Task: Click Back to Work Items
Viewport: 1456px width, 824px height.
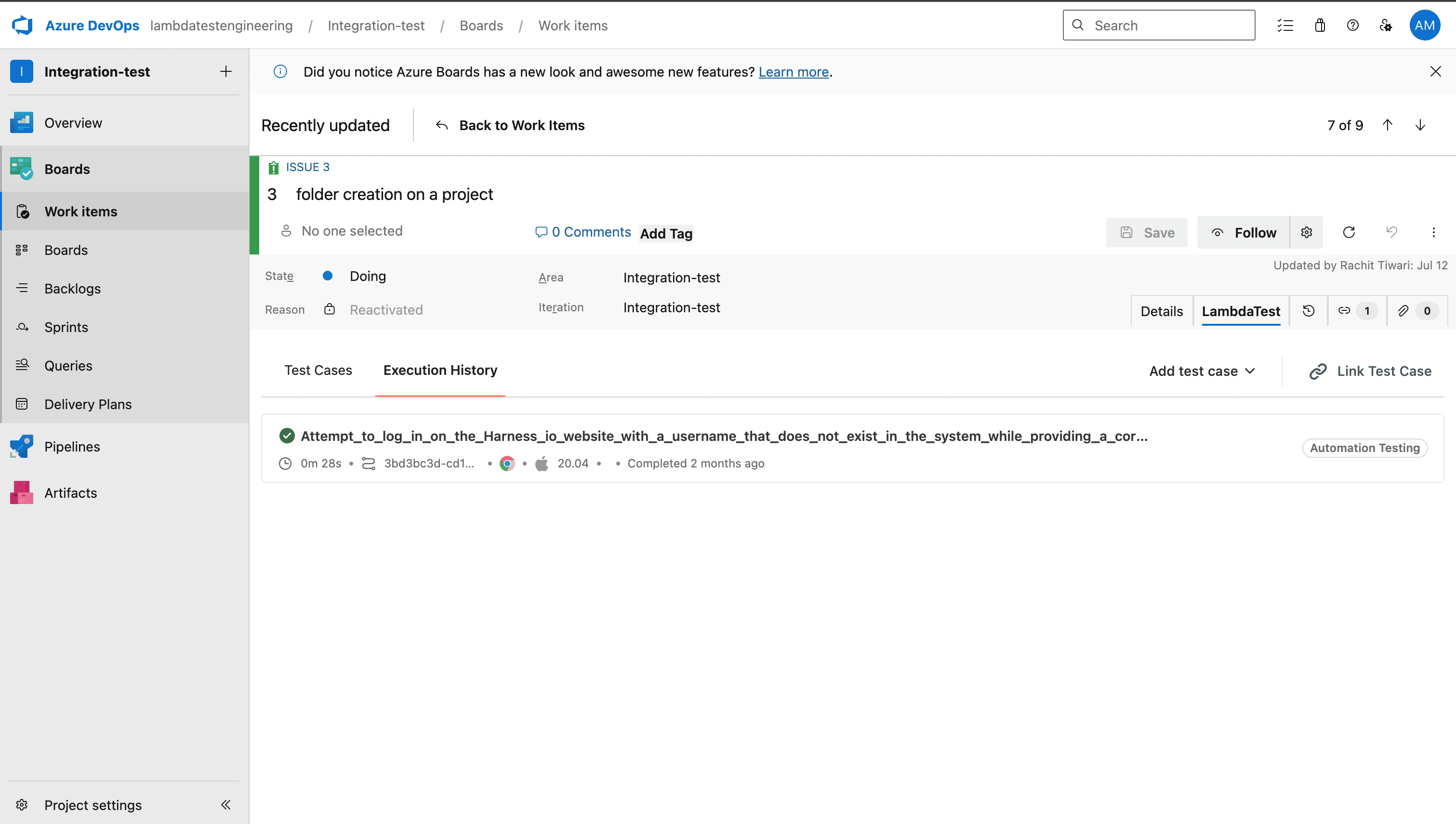Action: pyautogui.click(x=510, y=125)
